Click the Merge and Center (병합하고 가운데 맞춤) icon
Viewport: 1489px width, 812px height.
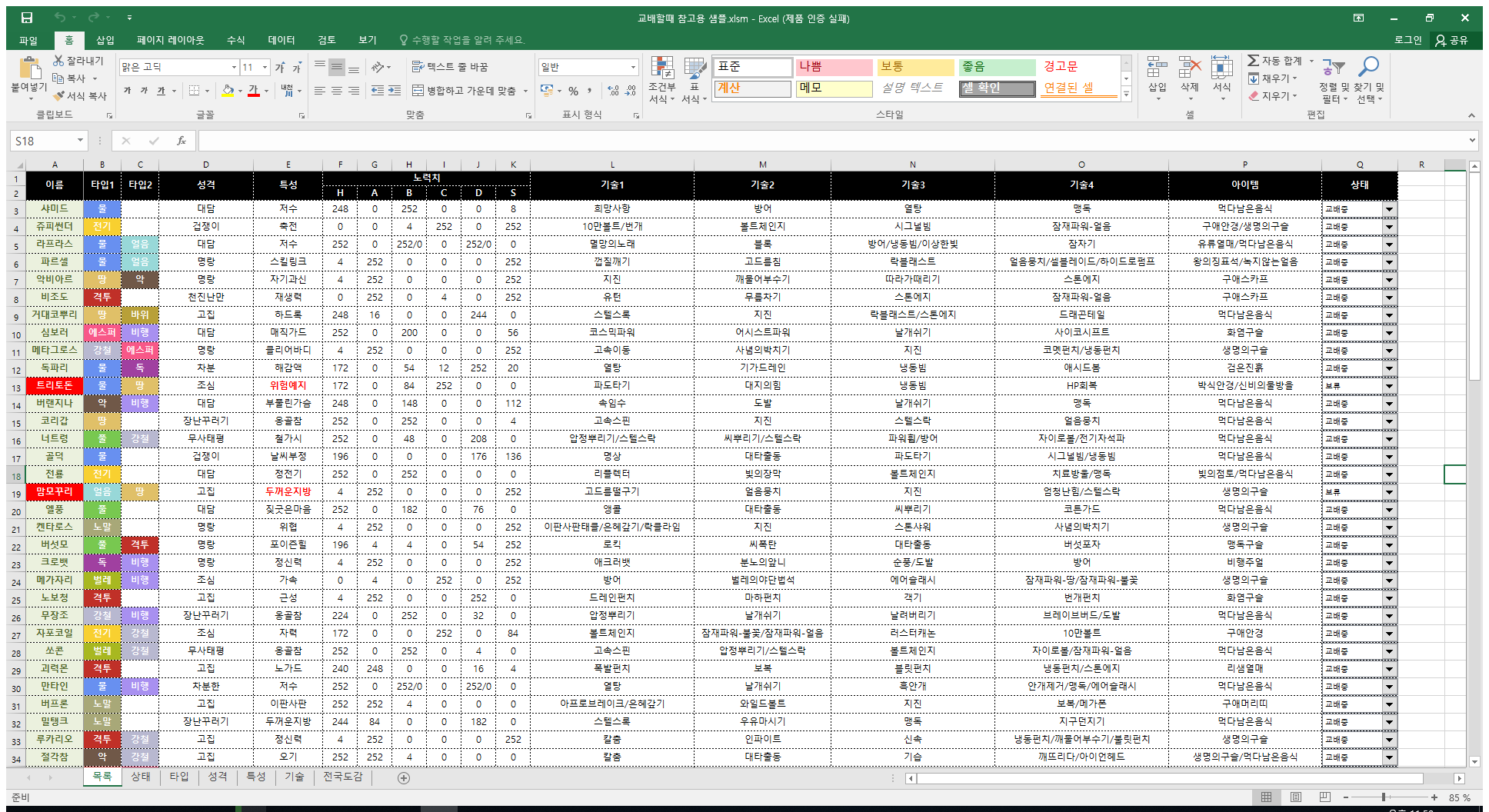418,91
